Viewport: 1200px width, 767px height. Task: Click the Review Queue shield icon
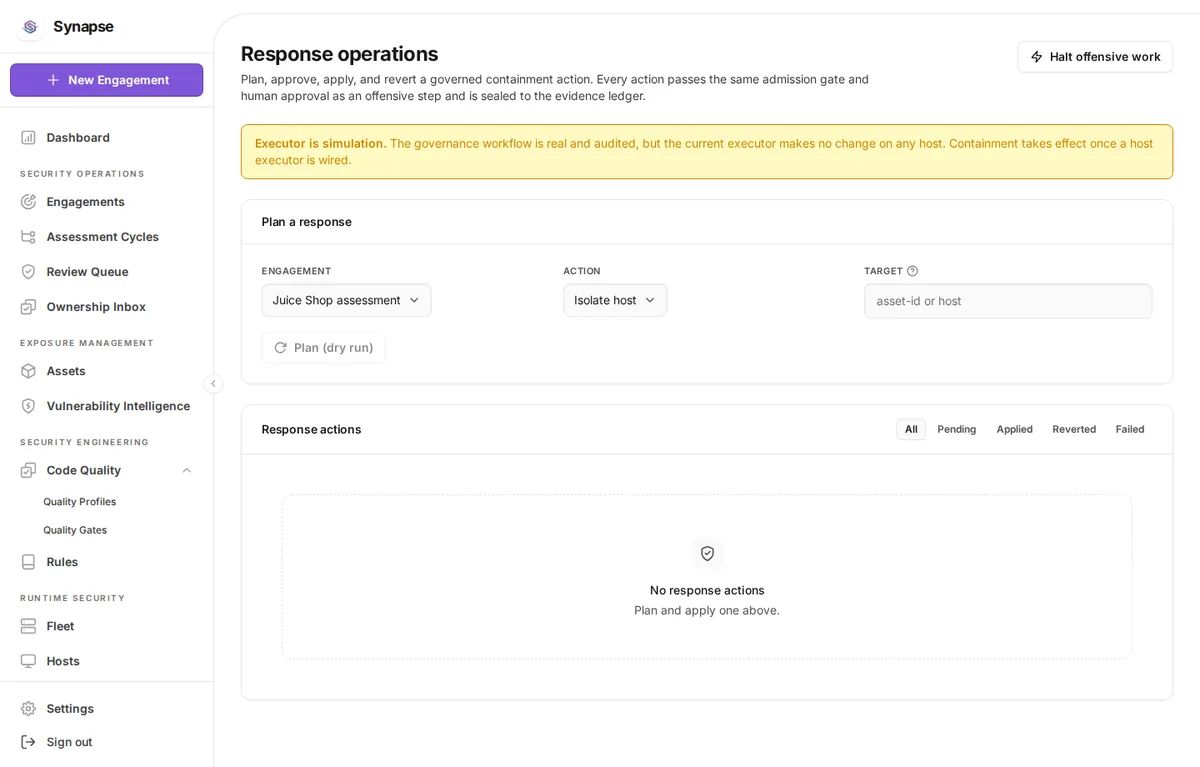(28, 272)
